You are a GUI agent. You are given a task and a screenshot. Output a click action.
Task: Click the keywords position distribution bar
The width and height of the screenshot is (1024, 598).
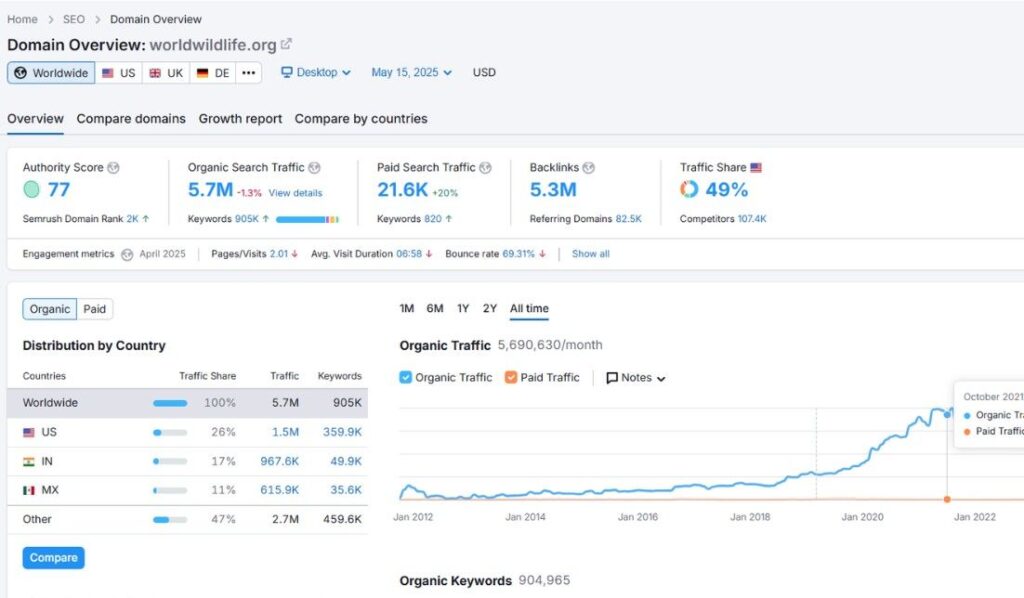[x=307, y=219]
